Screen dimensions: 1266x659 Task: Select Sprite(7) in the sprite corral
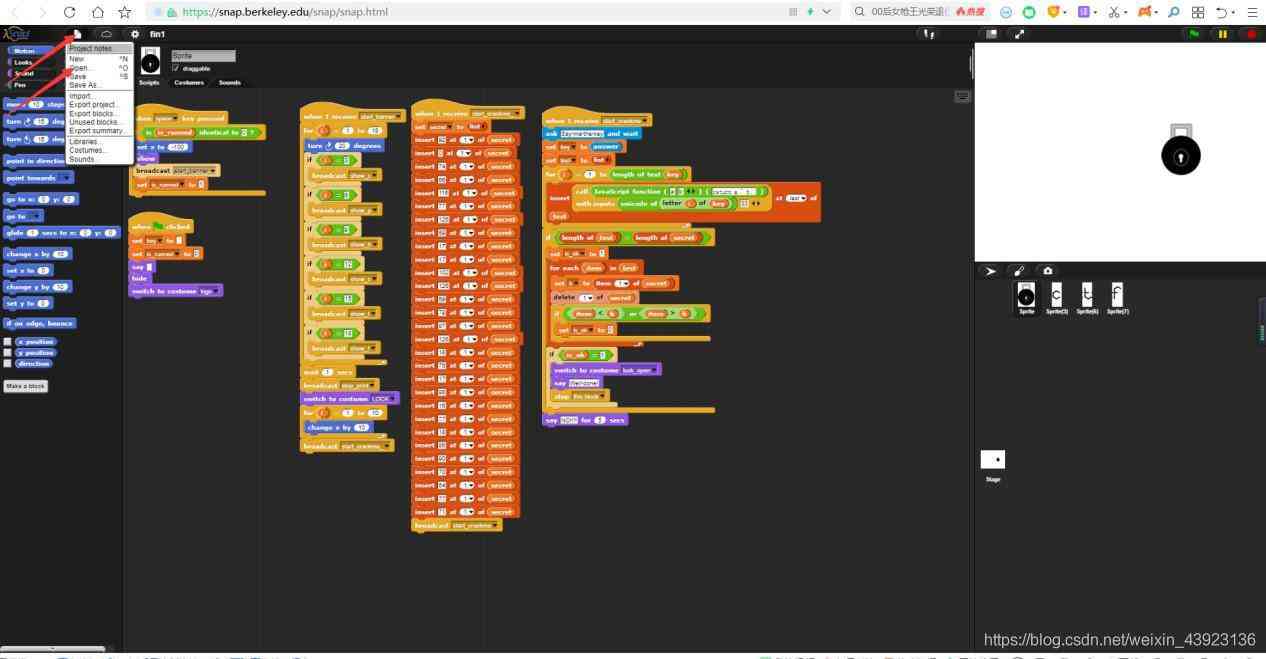click(x=1117, y=298)
